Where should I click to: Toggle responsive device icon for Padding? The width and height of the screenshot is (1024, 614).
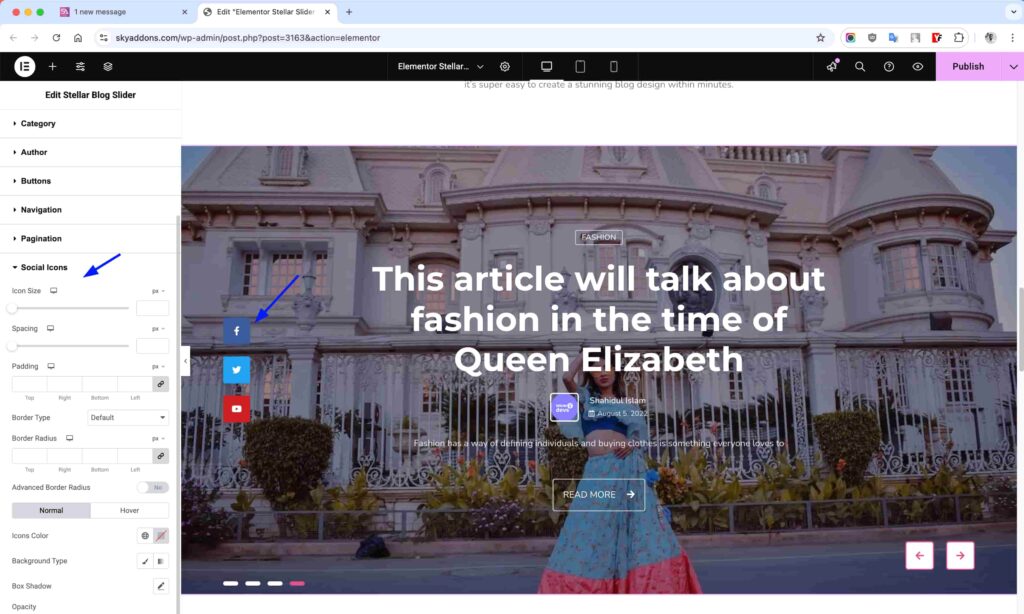coord(51,366)
